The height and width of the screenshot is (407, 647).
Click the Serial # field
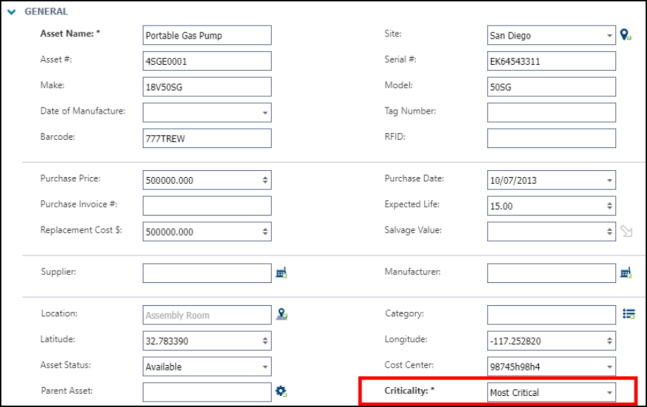point(551,61)
